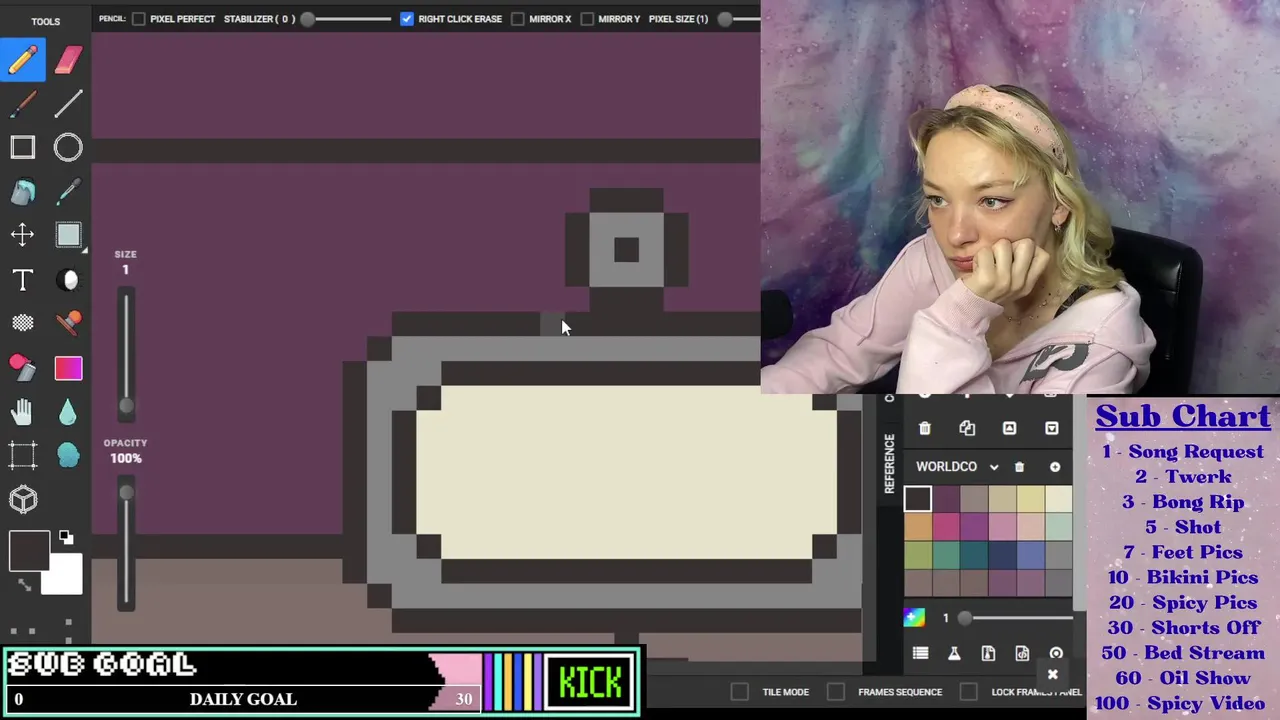The image size is (1280, 720).
Task: Select the Lighten/Darken tool
Action: (x=68, y=280)
